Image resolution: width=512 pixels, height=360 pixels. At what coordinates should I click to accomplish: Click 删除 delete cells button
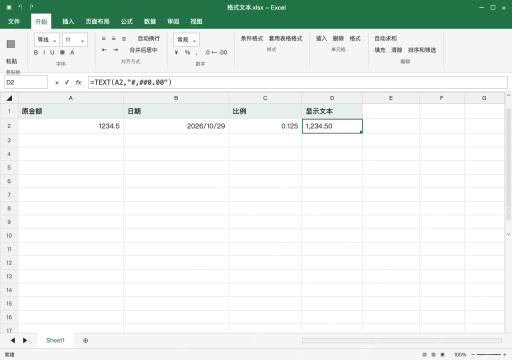(338, 39)
